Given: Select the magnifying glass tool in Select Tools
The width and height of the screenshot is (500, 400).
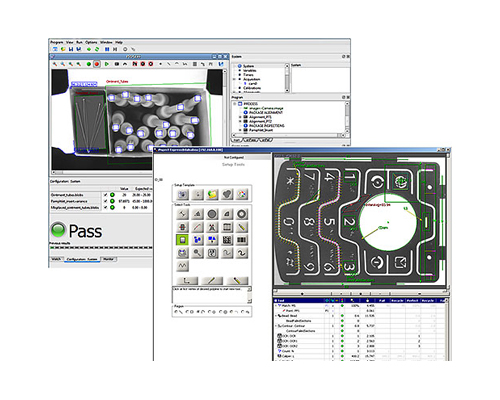Looking at the screenshot, I should (x=197, y=253).
